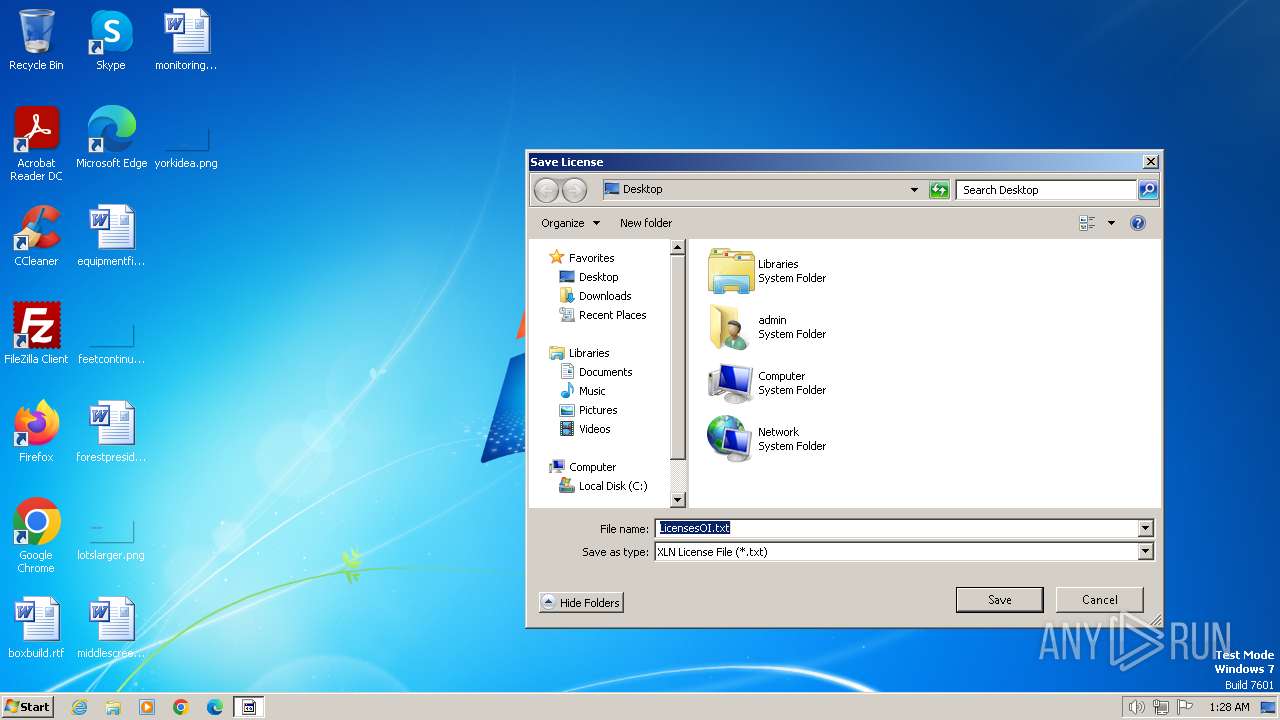Launch Skype from the desktop
1280x720 pixels.
tap(110, 40)
